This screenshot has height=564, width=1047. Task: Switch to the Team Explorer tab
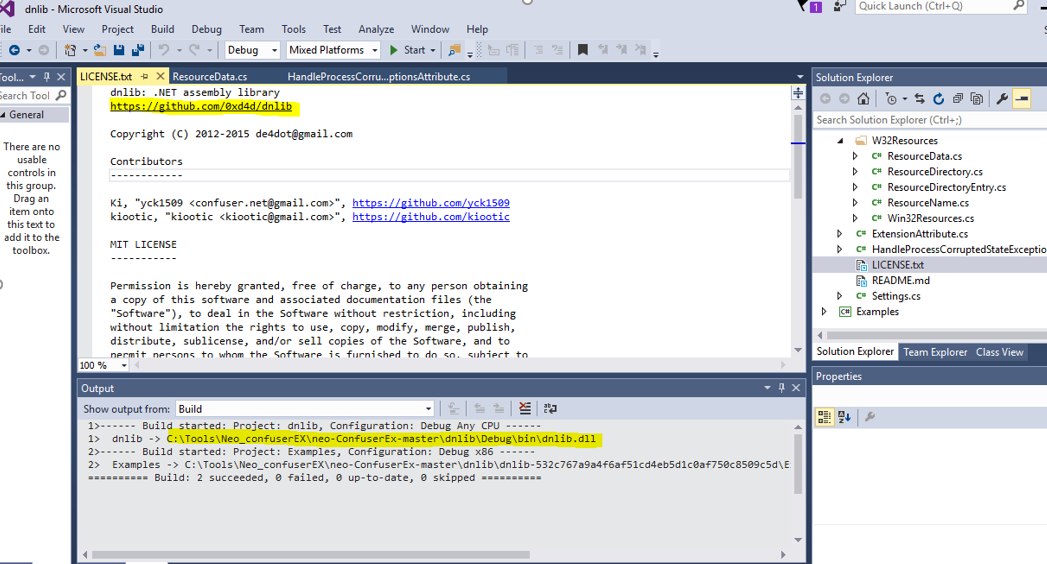pyautogui.click(x=935, y=352)
